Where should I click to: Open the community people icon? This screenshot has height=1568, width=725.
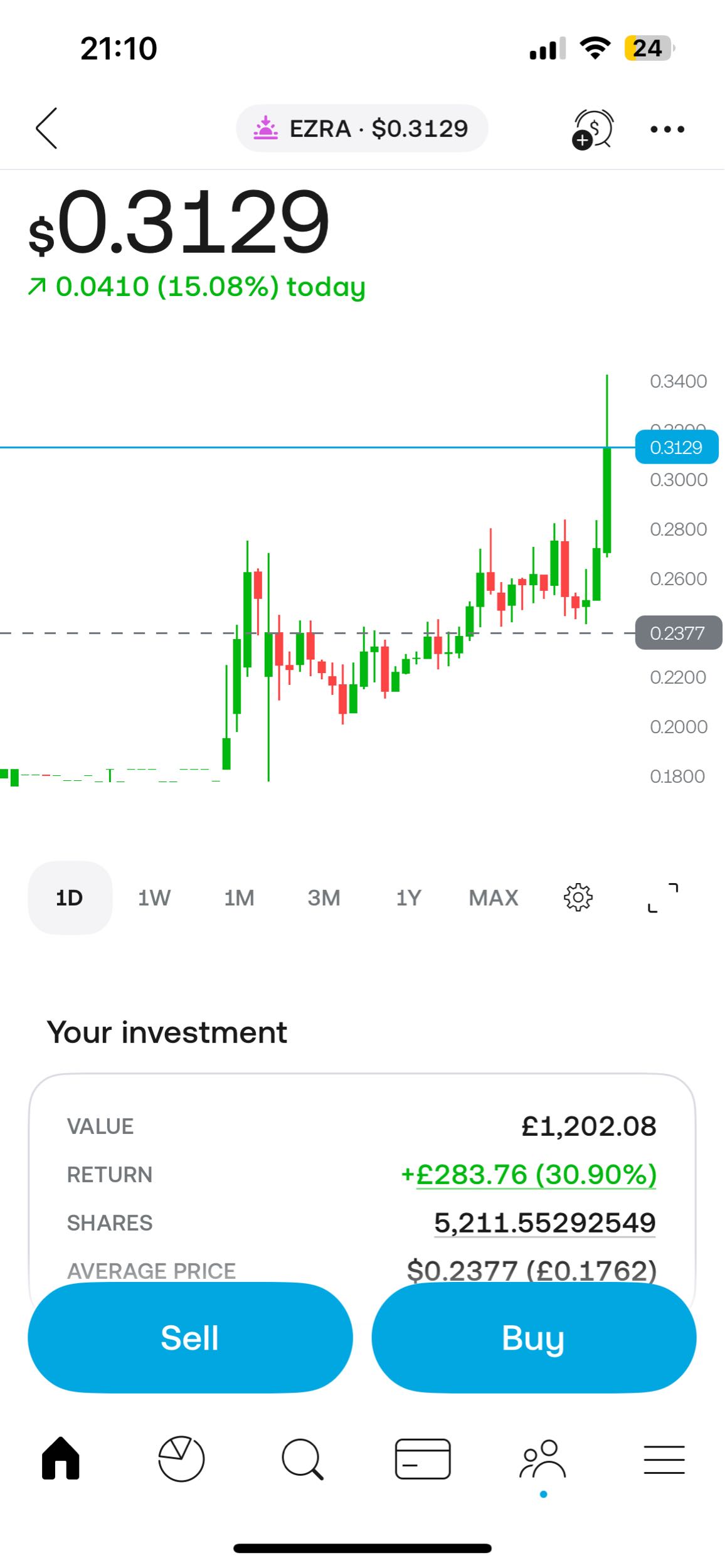(543, 1459)
